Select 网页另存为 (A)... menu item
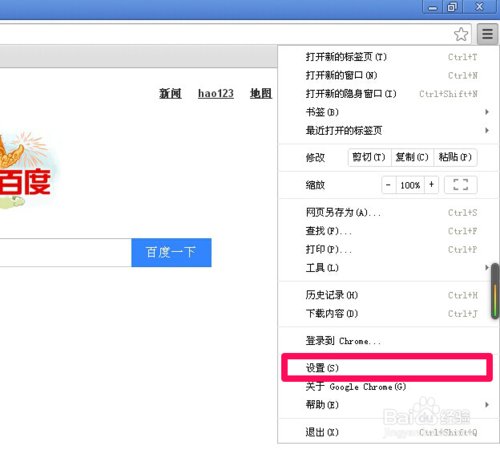500x450 pixels. coord(388,212)
